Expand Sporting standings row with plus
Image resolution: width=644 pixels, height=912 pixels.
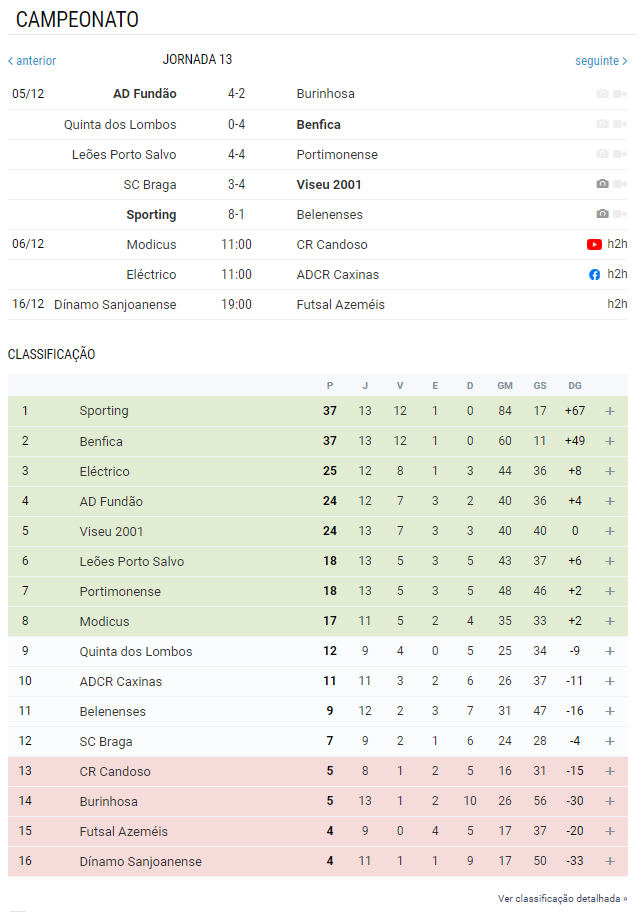coord(610,411)
